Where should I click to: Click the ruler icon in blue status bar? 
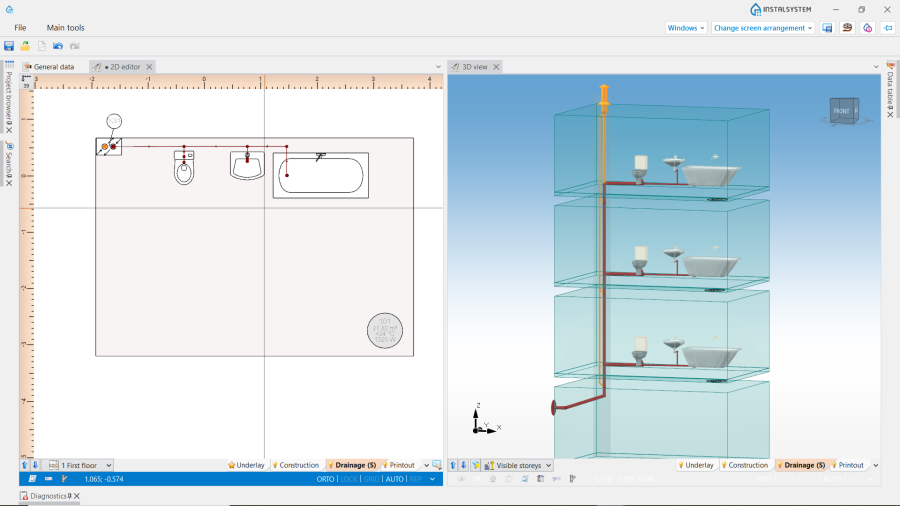pyautogui.click(x=48, y=479)
